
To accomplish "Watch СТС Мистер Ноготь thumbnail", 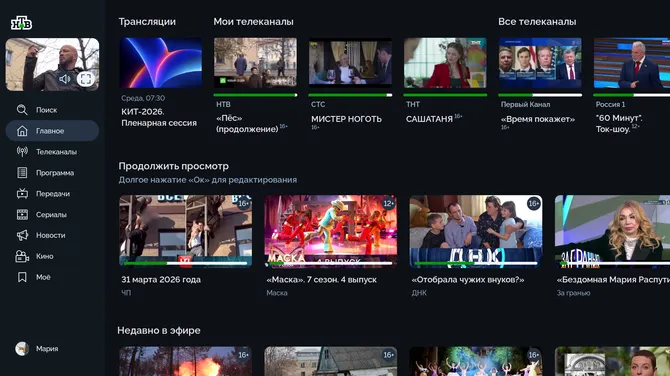I will [x=350, y=63].
